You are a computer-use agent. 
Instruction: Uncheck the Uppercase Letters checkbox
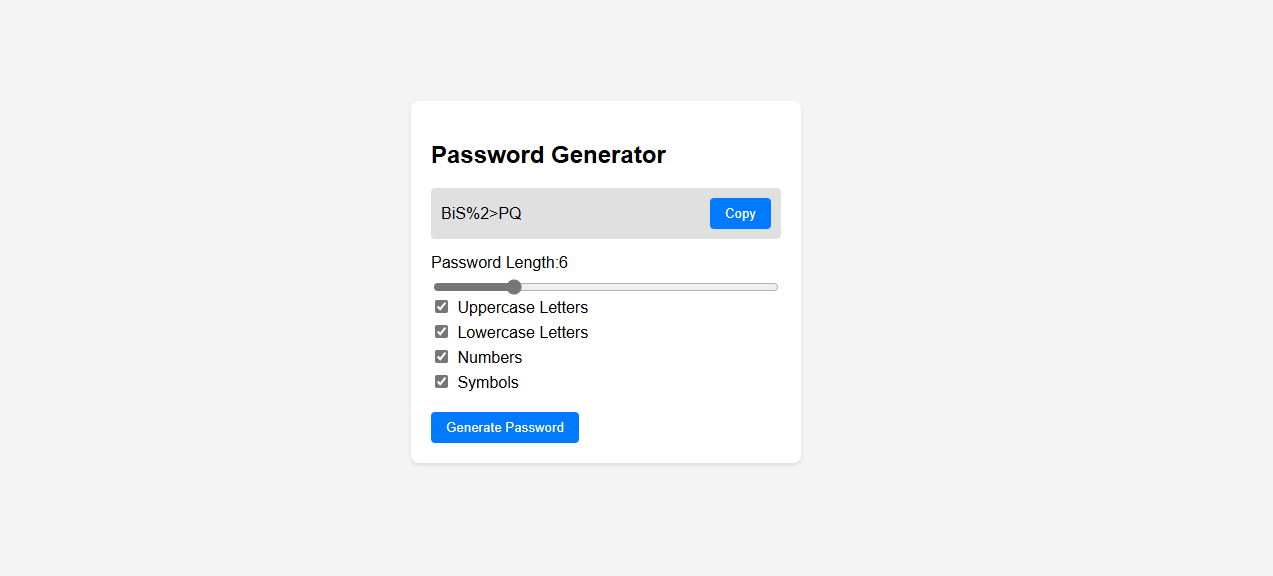441,307
